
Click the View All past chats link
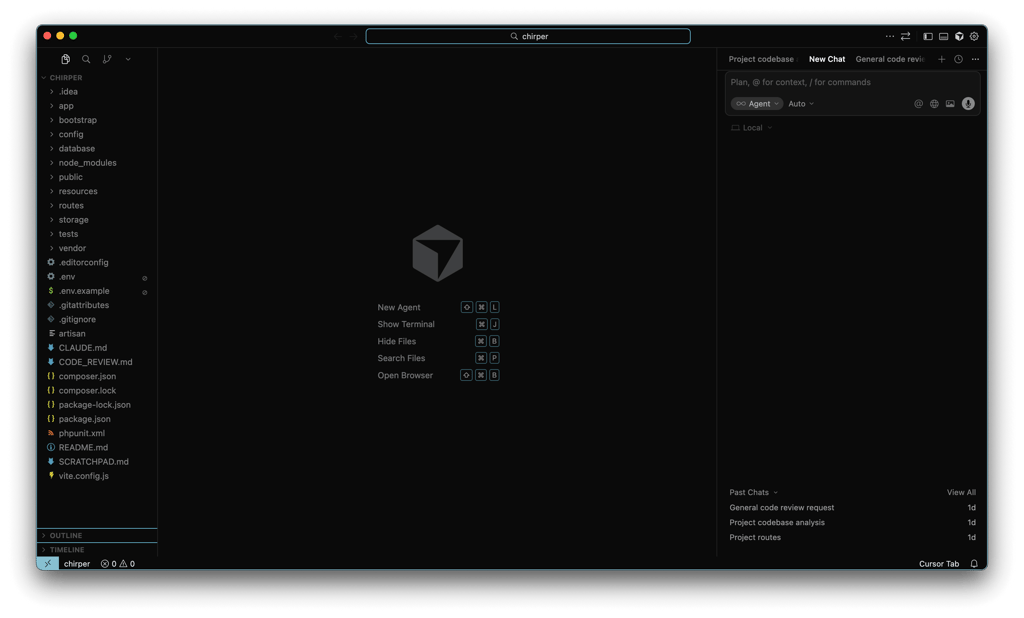tap(961, 493)
